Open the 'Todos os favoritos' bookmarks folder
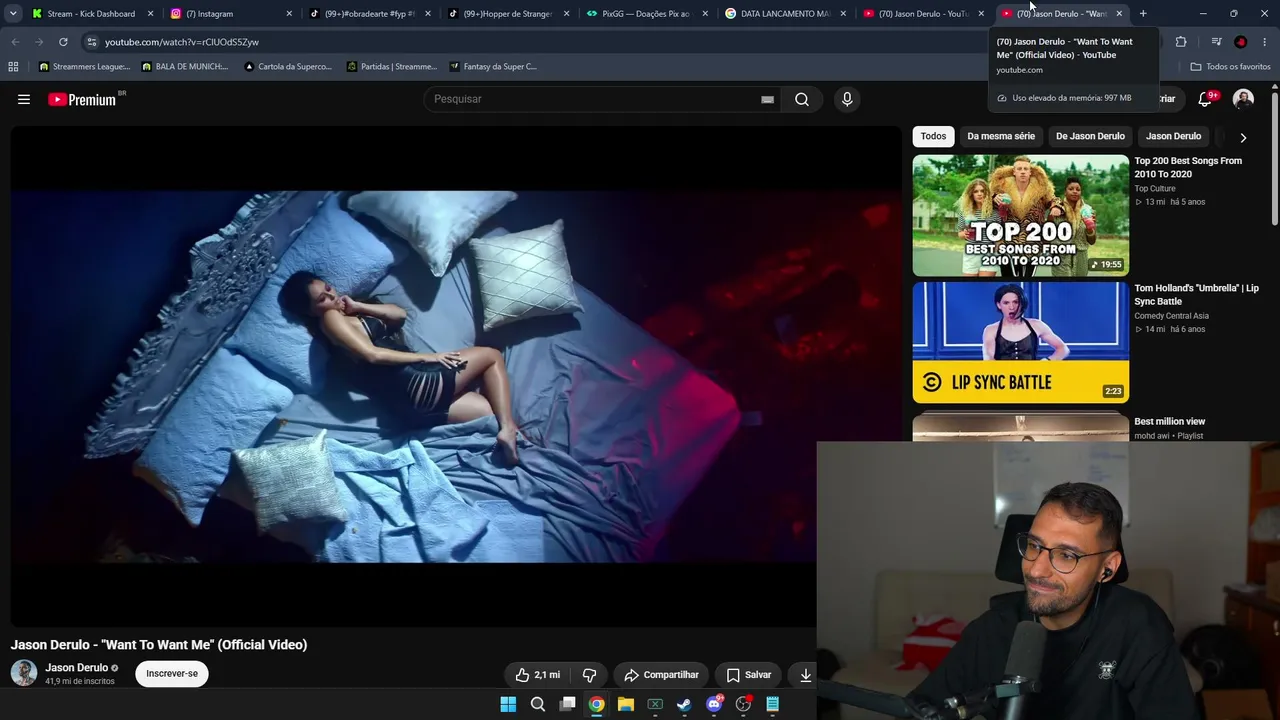This screenshot has height=720, width=1280. pos(1230,67)
